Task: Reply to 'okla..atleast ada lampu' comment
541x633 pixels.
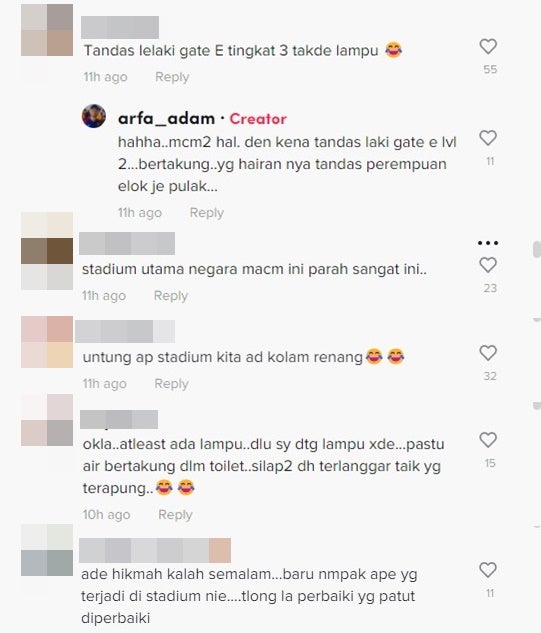Action: coord(175,514)
